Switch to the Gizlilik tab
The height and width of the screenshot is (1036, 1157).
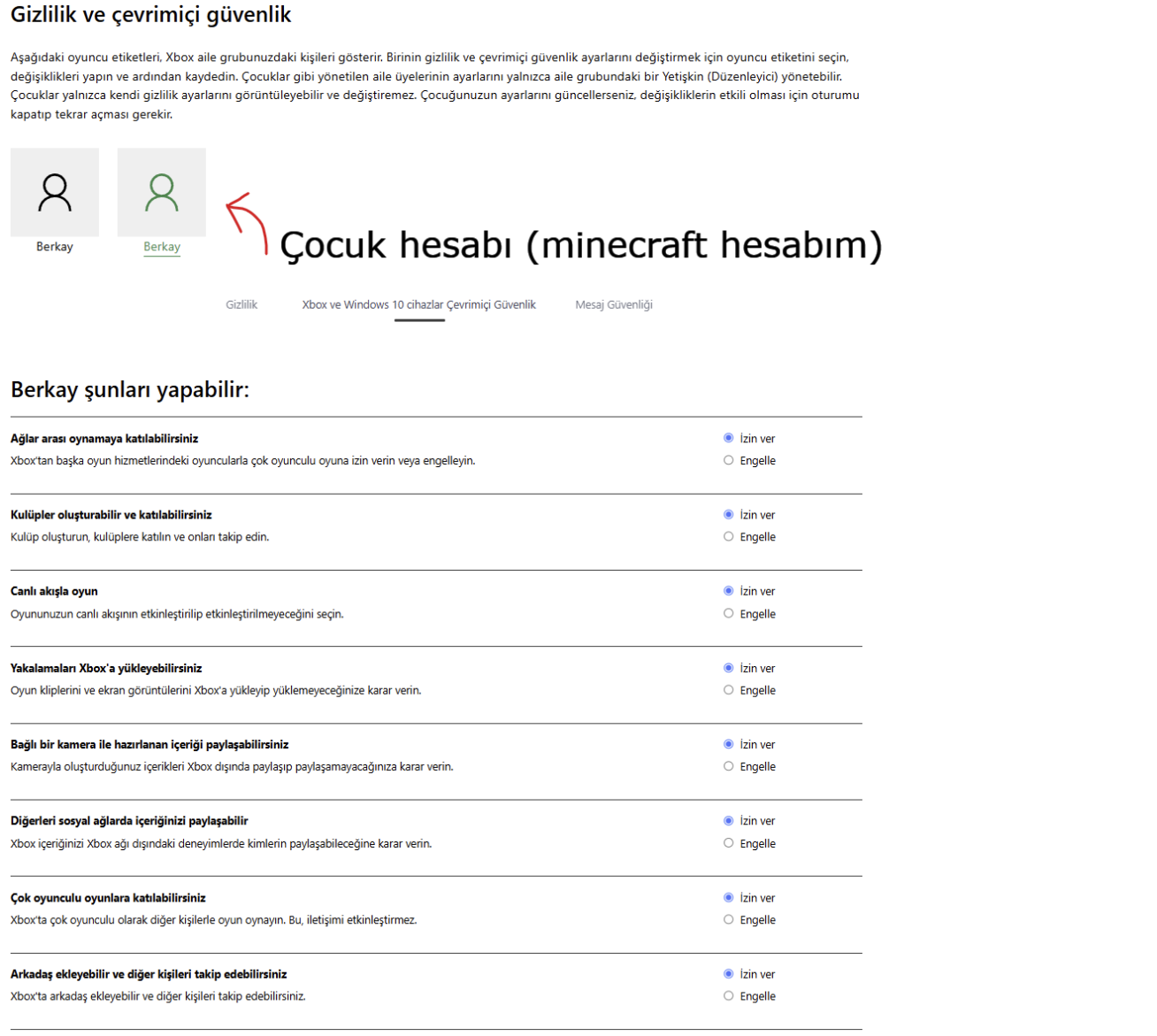tap(241, 304)
